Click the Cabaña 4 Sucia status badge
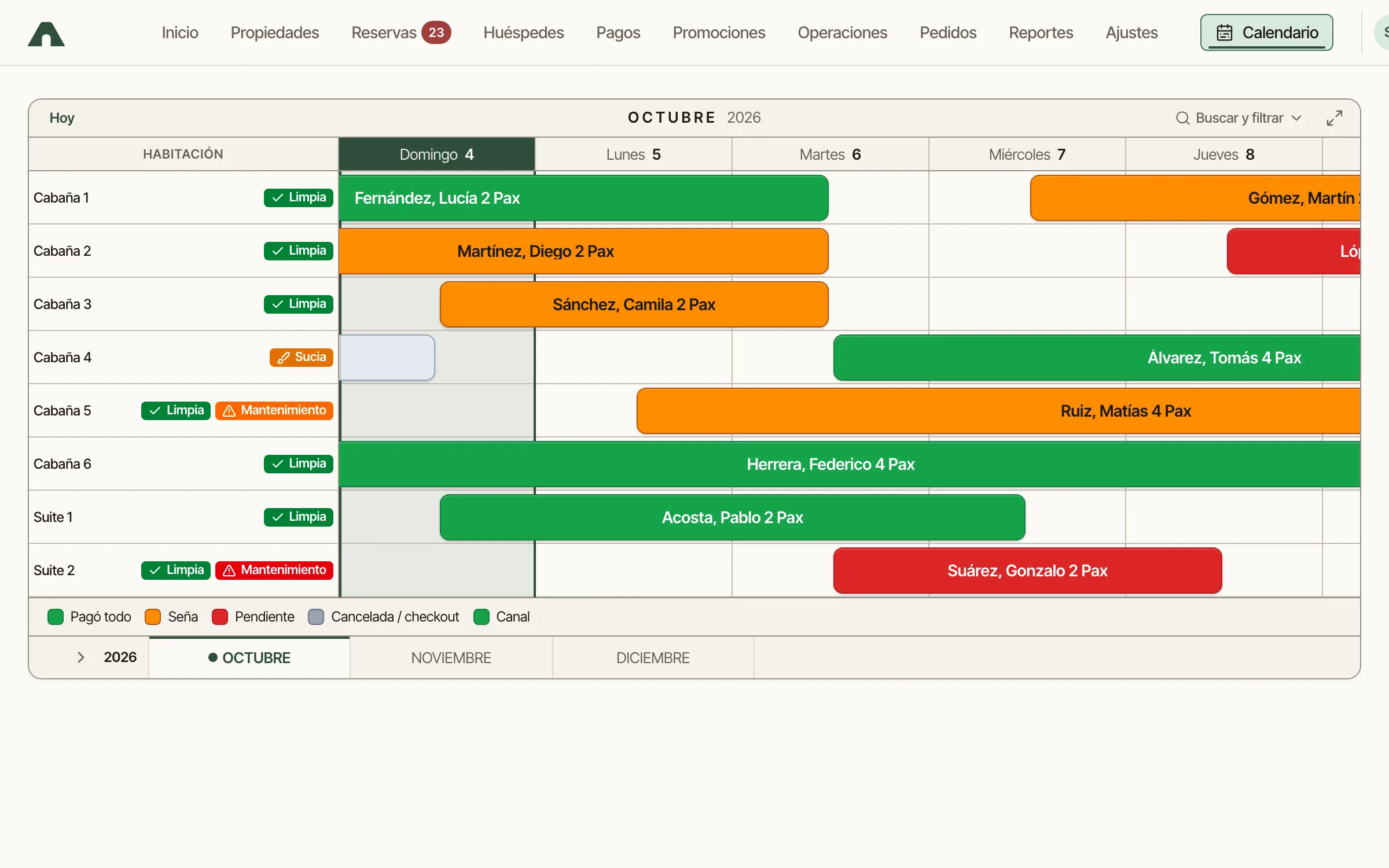This screenshot has height=868, width=1389. coord(301,357)
